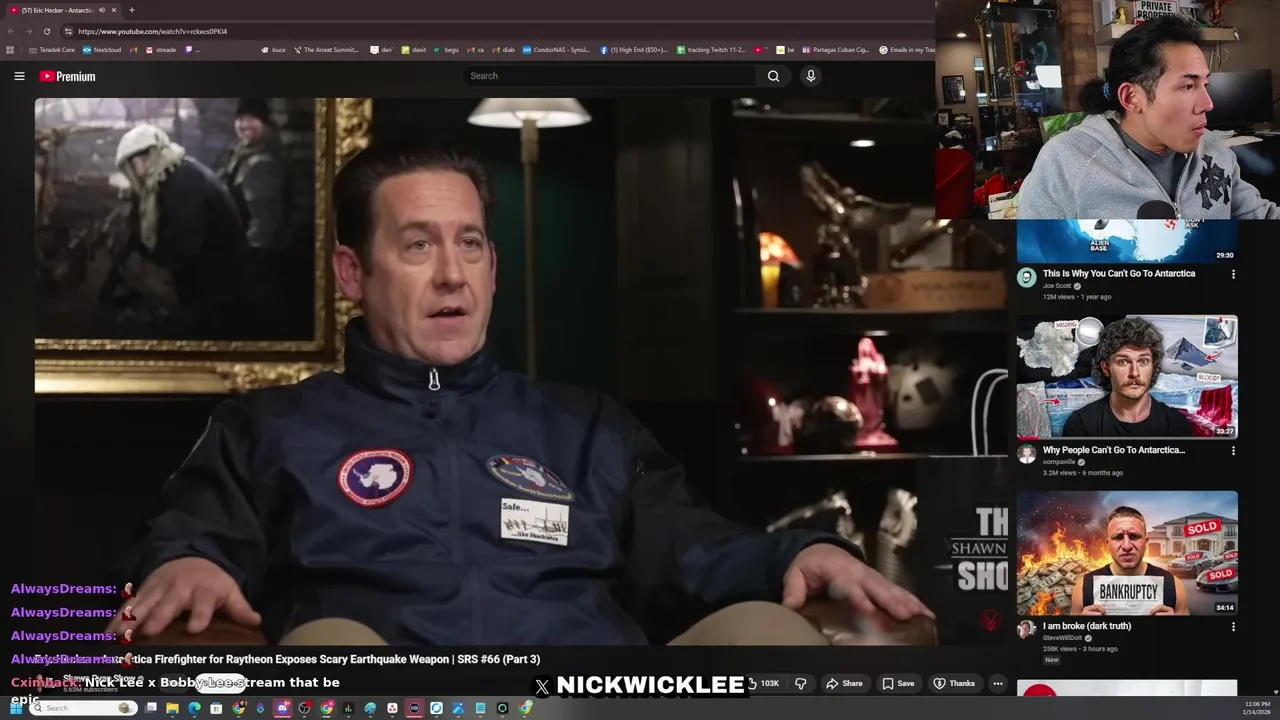
Task: Send Thanks to the creator
Action: (954, 683)
